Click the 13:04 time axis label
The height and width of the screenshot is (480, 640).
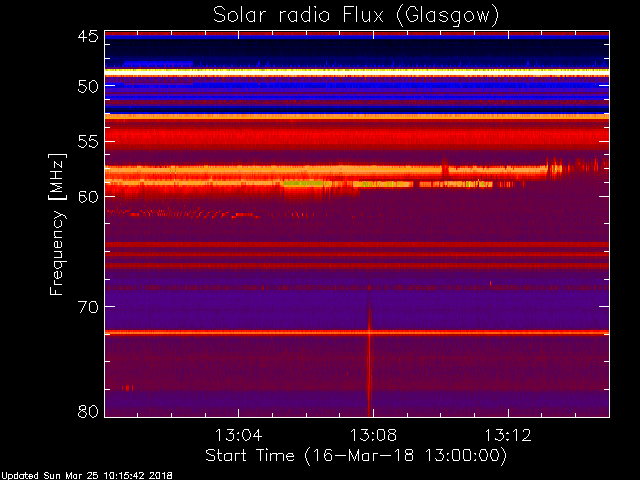coord(239,435)
